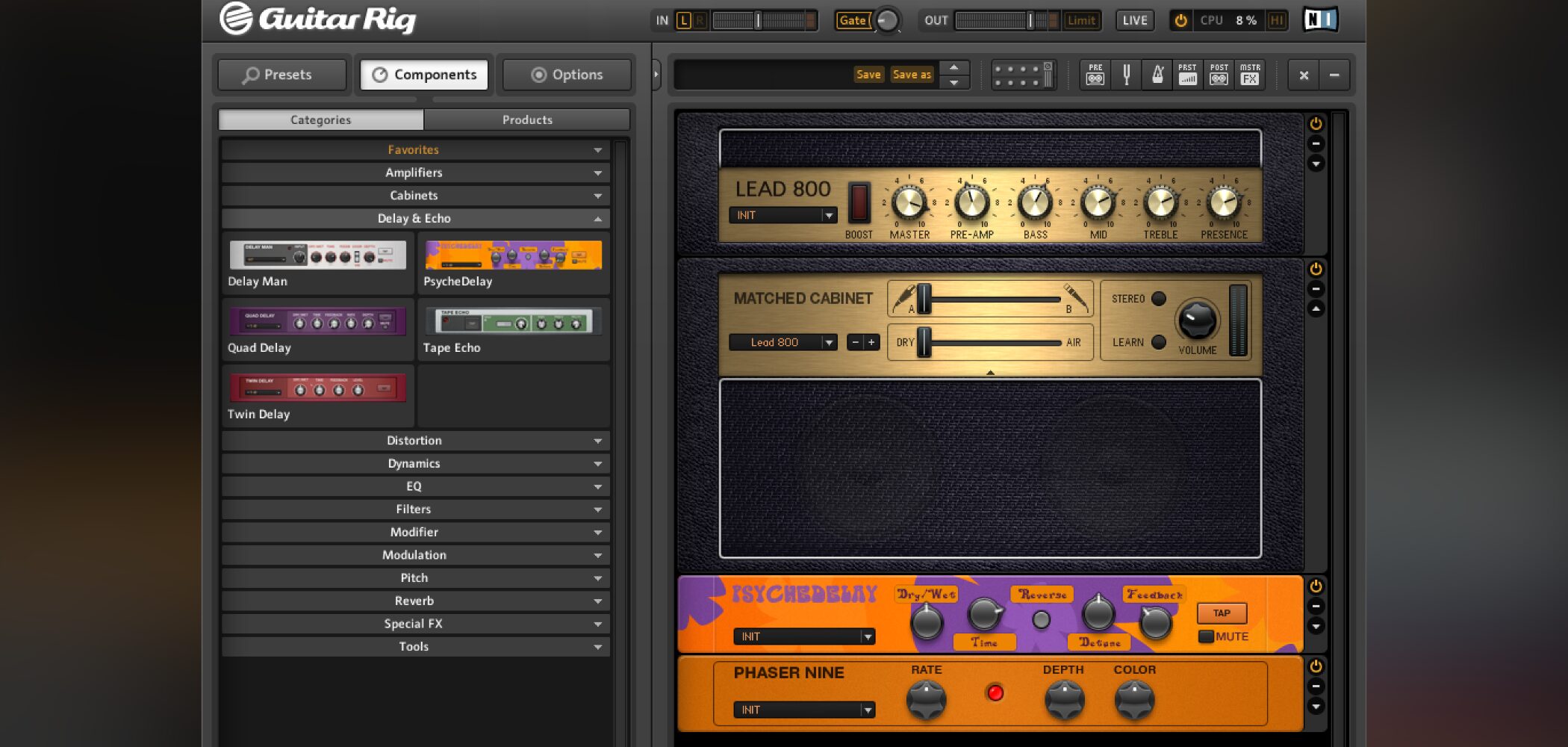The width and height of the screenshot is (1568, 747).
Task: Click the Native Instruments NI logo
Action: click(1320, 19)
